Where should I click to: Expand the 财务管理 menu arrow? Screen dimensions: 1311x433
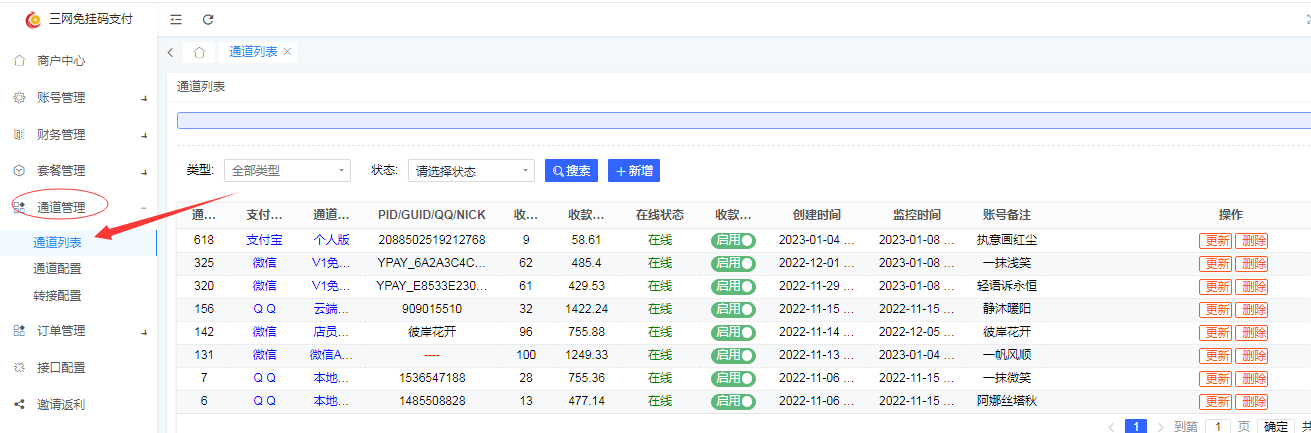click(144, 135)
